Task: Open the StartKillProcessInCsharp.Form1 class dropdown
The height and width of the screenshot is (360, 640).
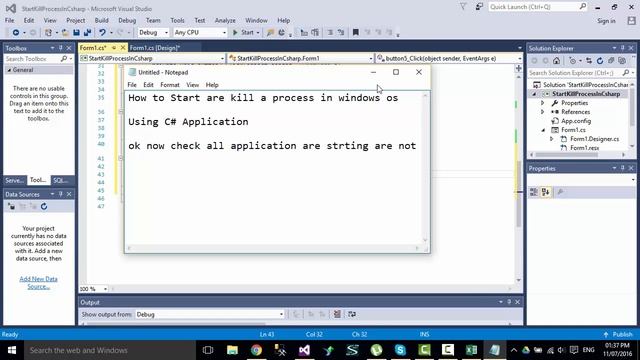Action: (x=301, y=58)
